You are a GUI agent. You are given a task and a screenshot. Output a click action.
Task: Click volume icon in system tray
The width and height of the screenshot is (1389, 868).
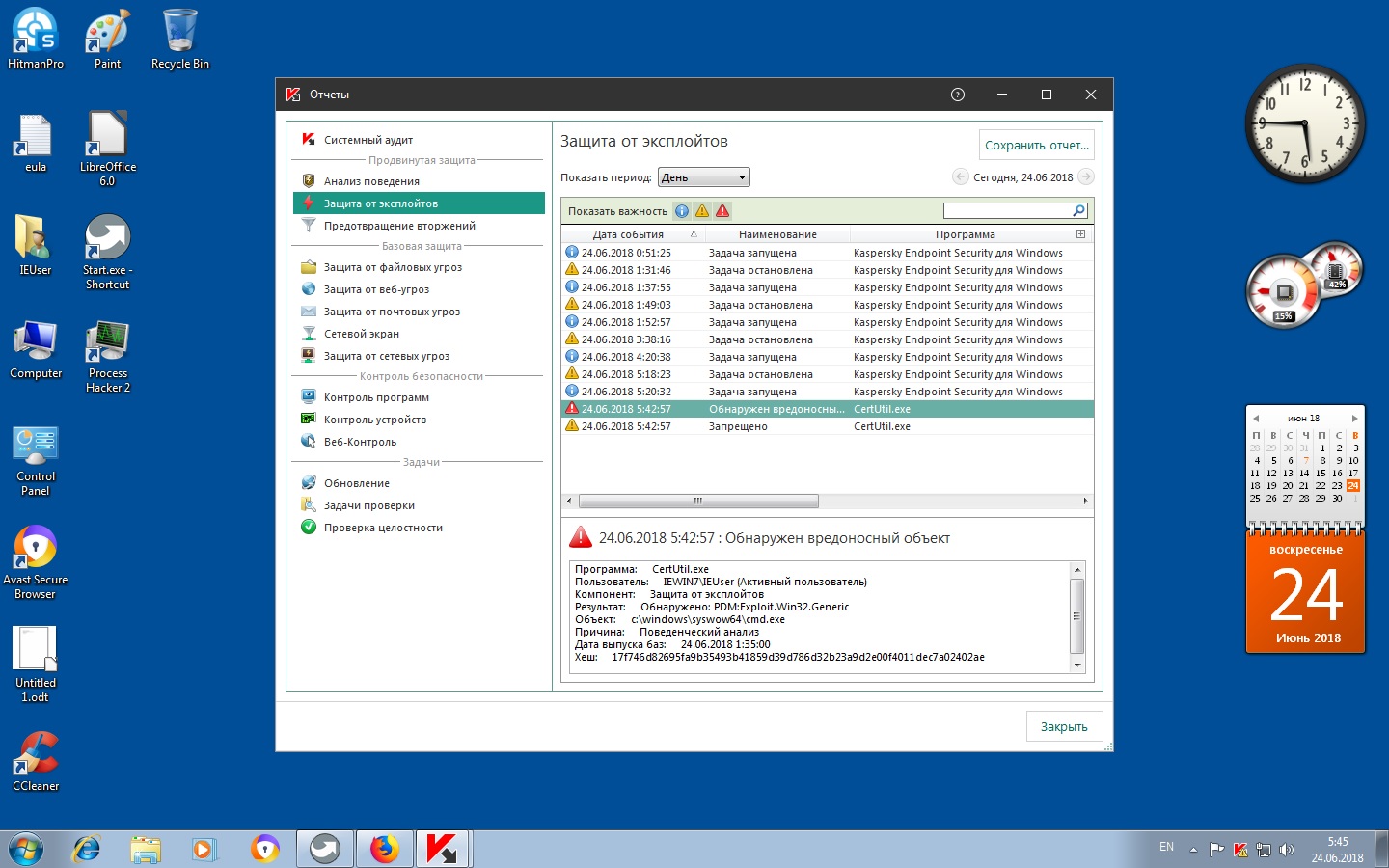point(1286,850)
